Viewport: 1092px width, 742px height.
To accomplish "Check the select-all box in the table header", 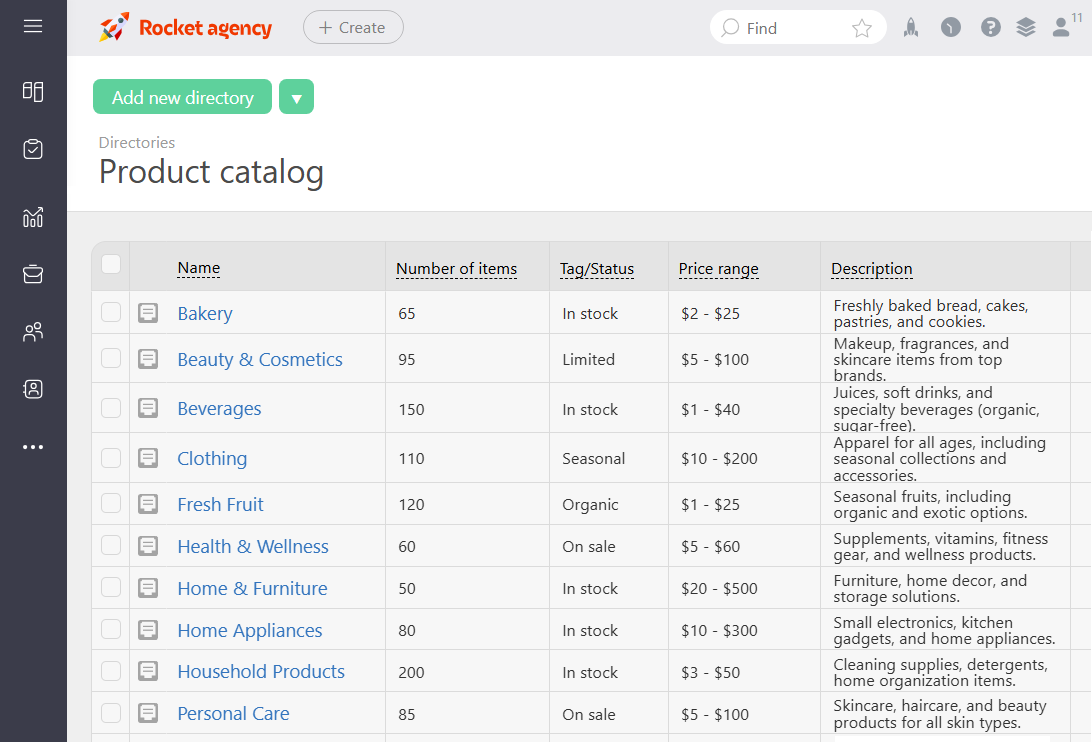I will pyautogui.click(x=110, y=266).
